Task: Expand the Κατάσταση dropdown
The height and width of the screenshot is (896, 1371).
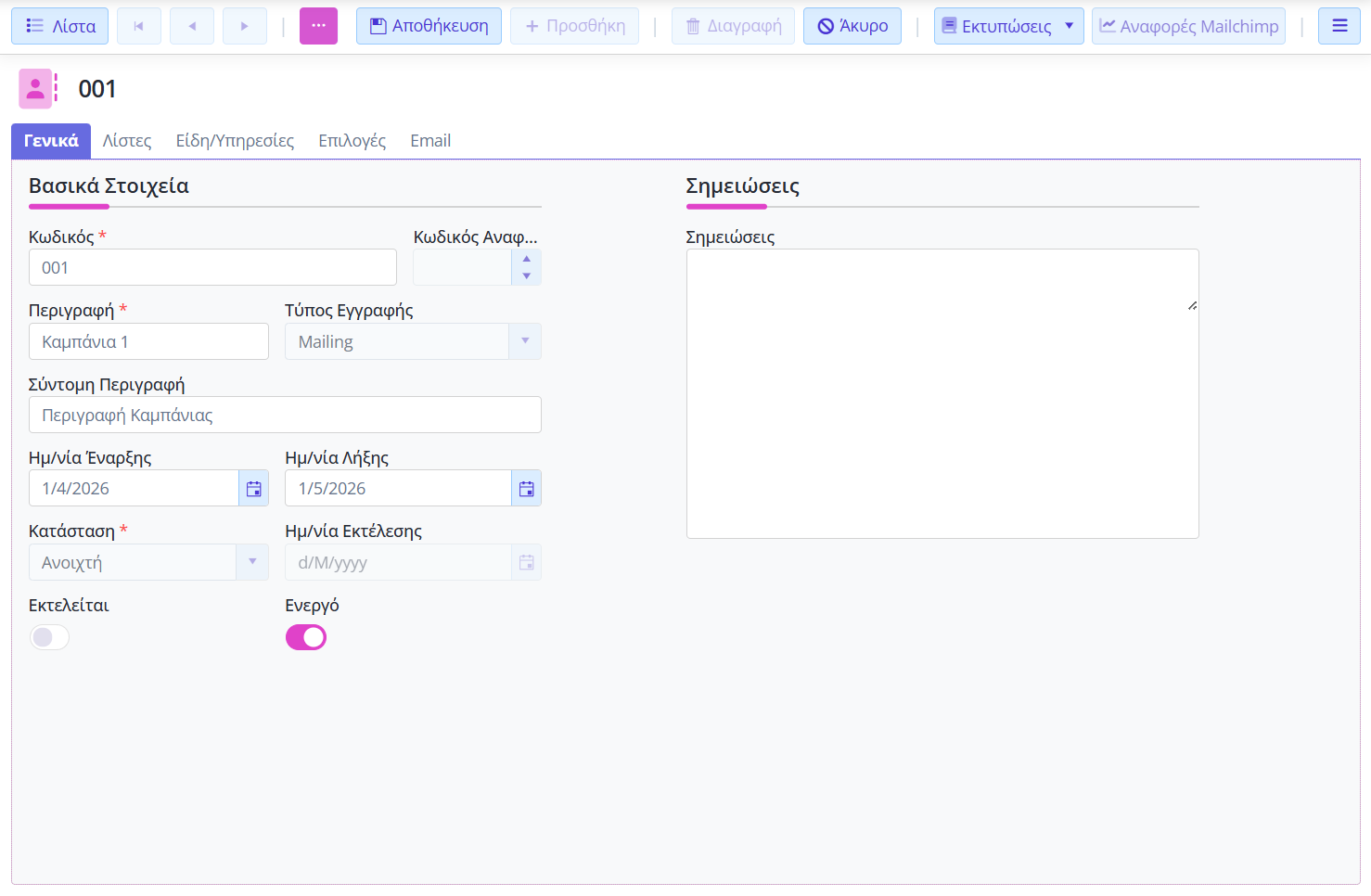Action: tap(252, 562)
